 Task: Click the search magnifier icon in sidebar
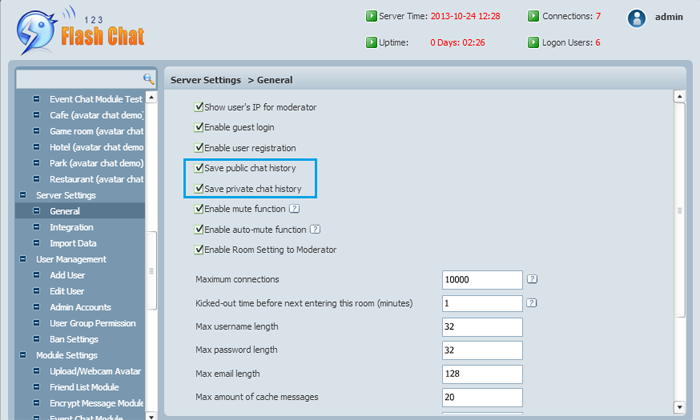[148, 78]
